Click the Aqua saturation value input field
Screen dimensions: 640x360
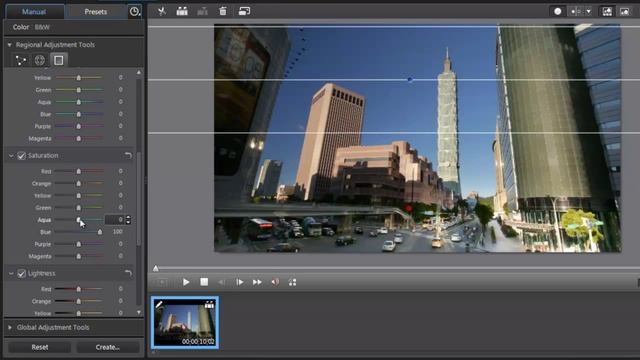click(x=115, y=220)
